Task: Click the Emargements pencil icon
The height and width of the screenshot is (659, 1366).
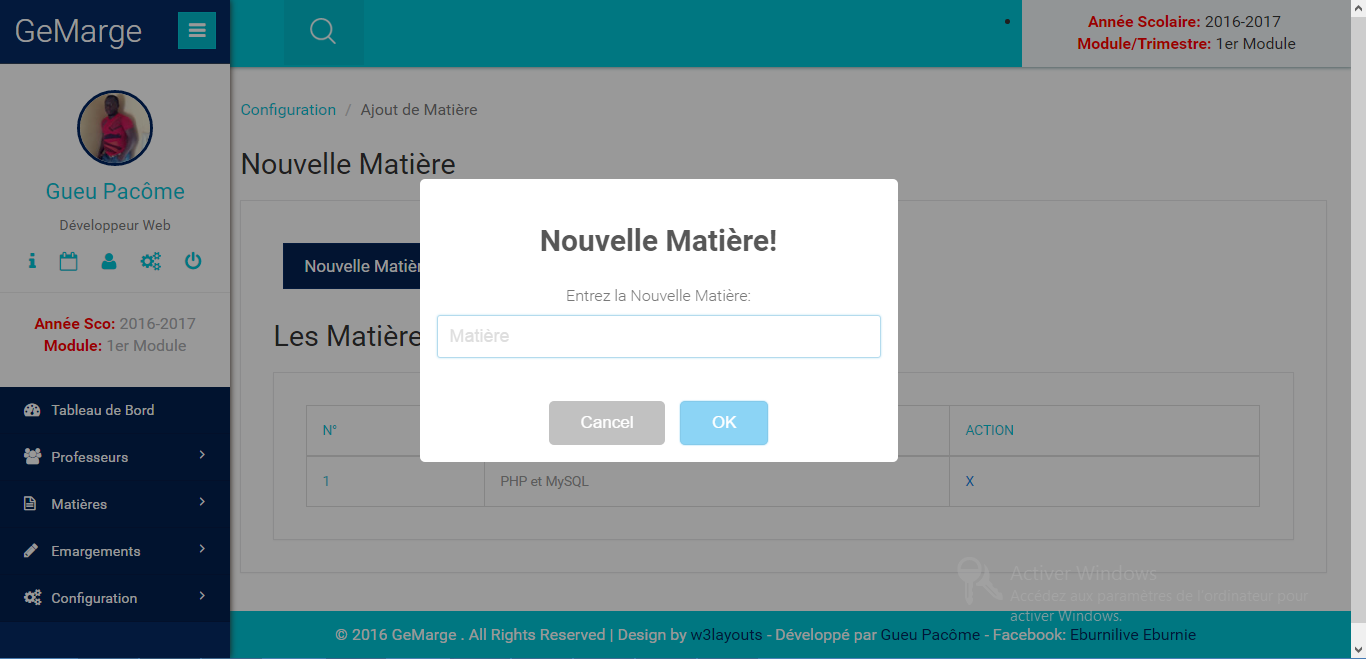Action: (x=33, y=550)
